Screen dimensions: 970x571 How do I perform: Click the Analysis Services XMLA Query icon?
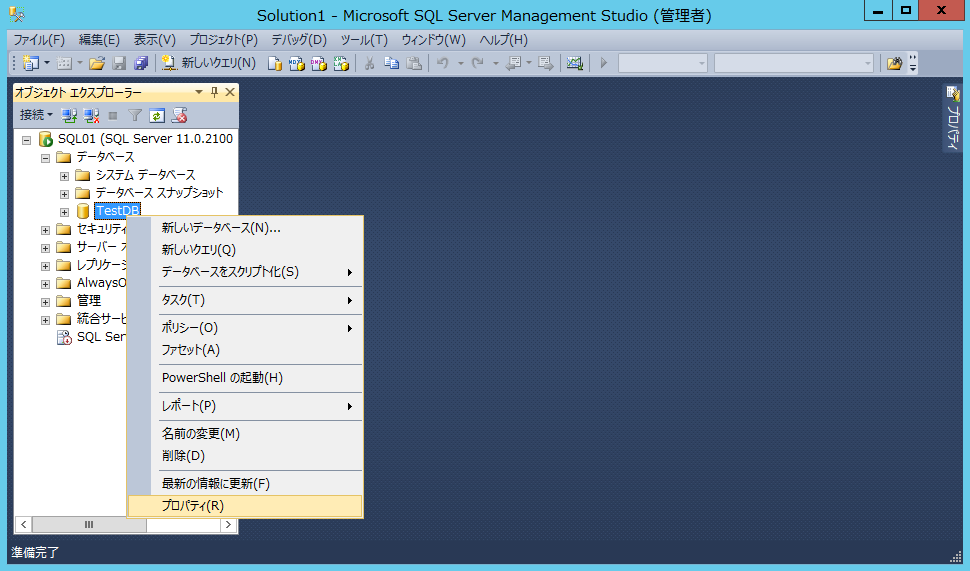pos(341,63)
